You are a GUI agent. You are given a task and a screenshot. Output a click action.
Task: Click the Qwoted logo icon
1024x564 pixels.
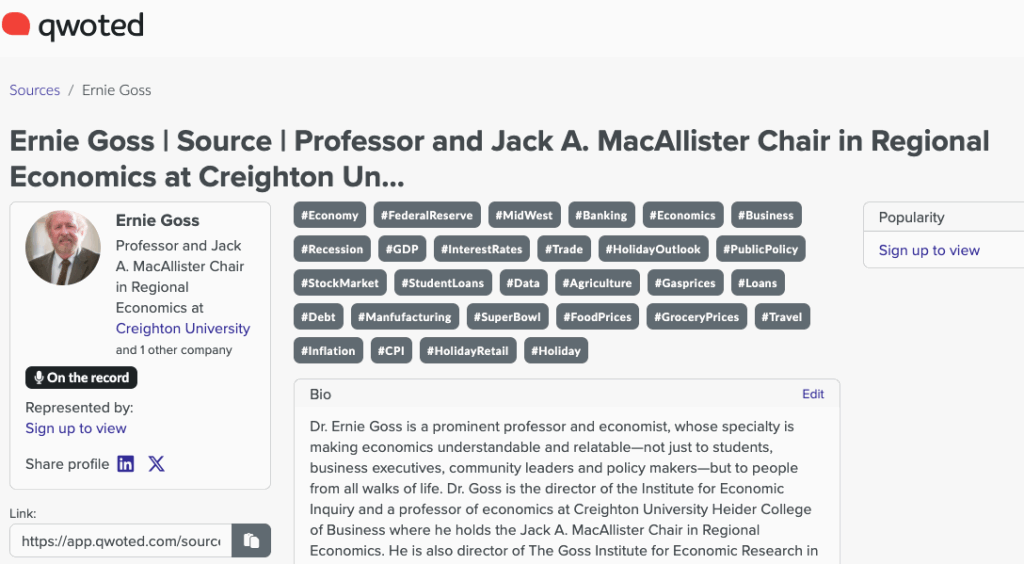(x=16, y=24)
